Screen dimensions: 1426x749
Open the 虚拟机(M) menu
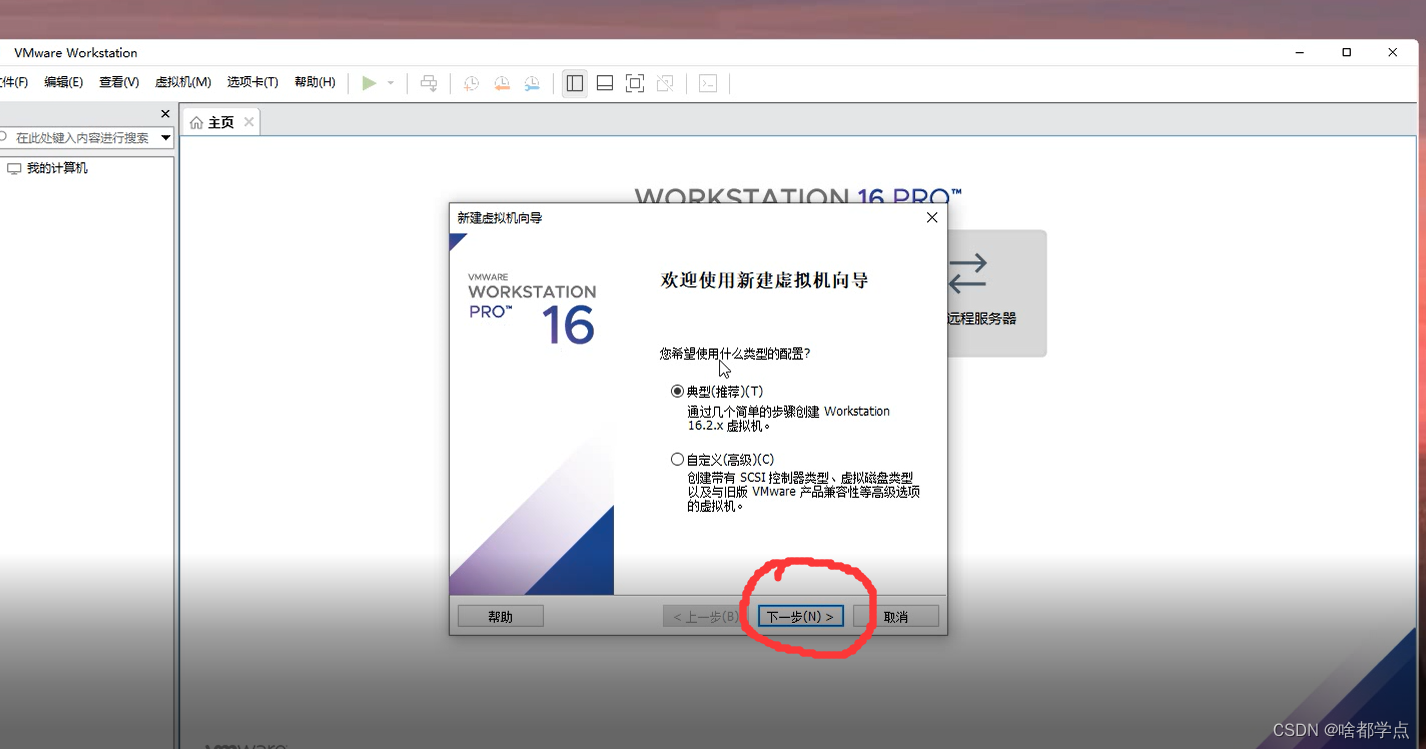(x=183, y=82)
